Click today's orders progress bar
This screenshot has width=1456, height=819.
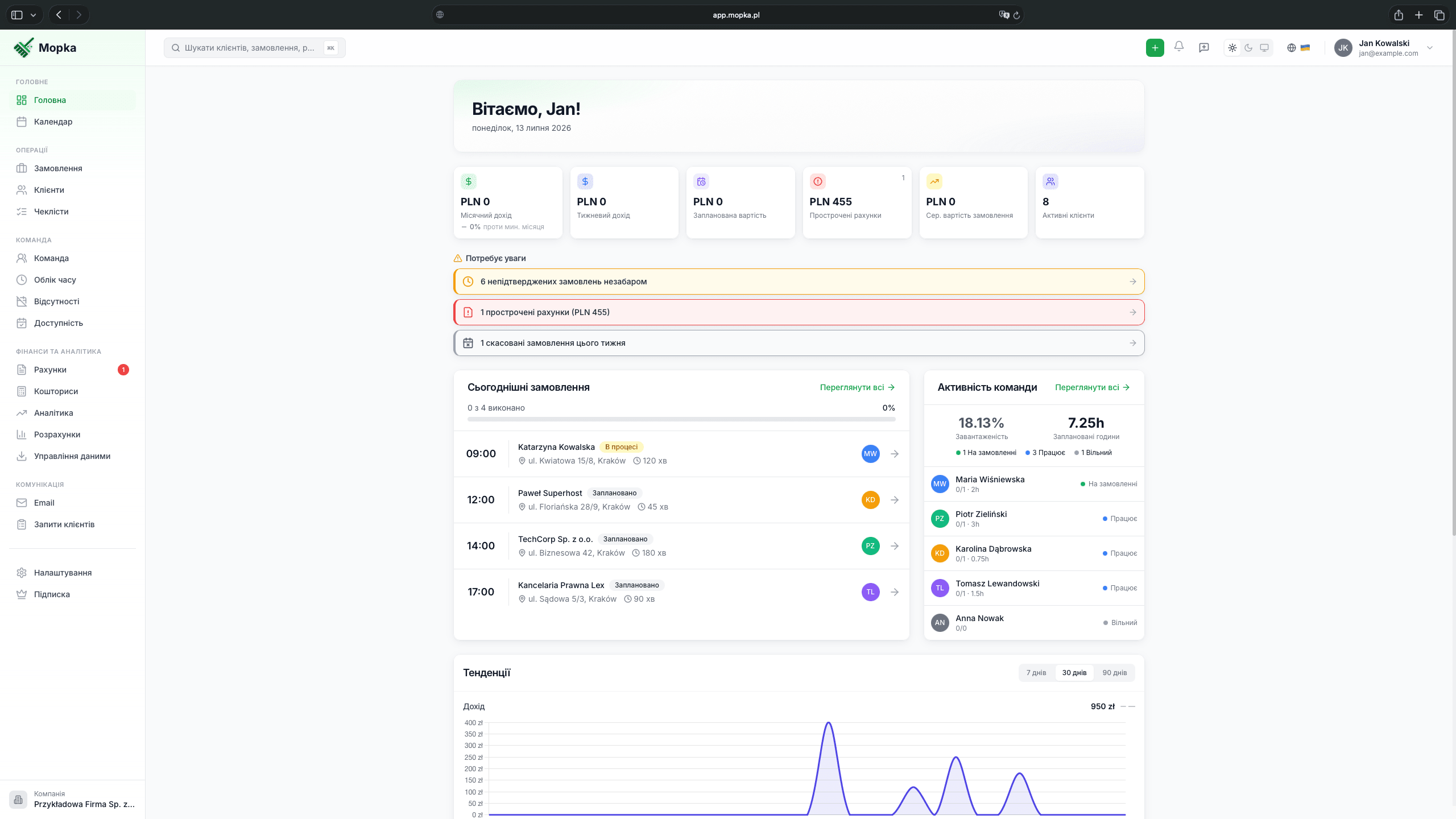[x=681, y=419]
